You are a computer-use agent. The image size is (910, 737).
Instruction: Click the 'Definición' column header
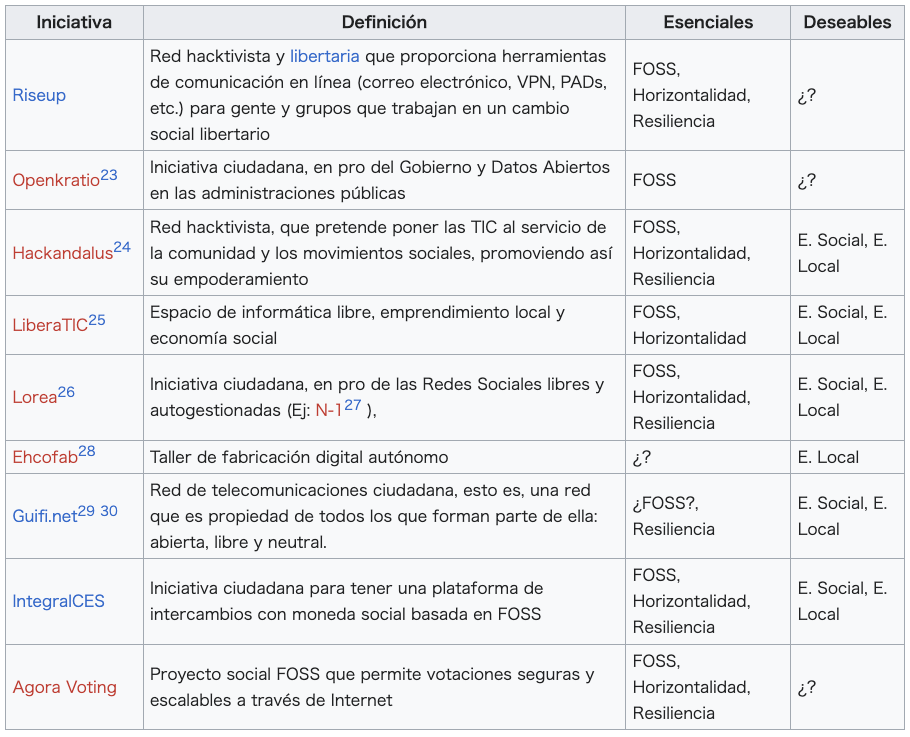[384, 23]
